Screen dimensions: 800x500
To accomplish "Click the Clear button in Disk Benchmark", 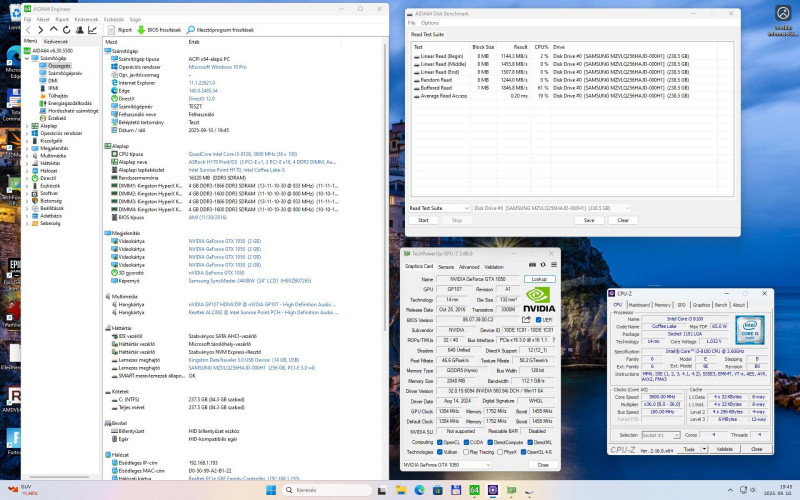I will 623,220.
